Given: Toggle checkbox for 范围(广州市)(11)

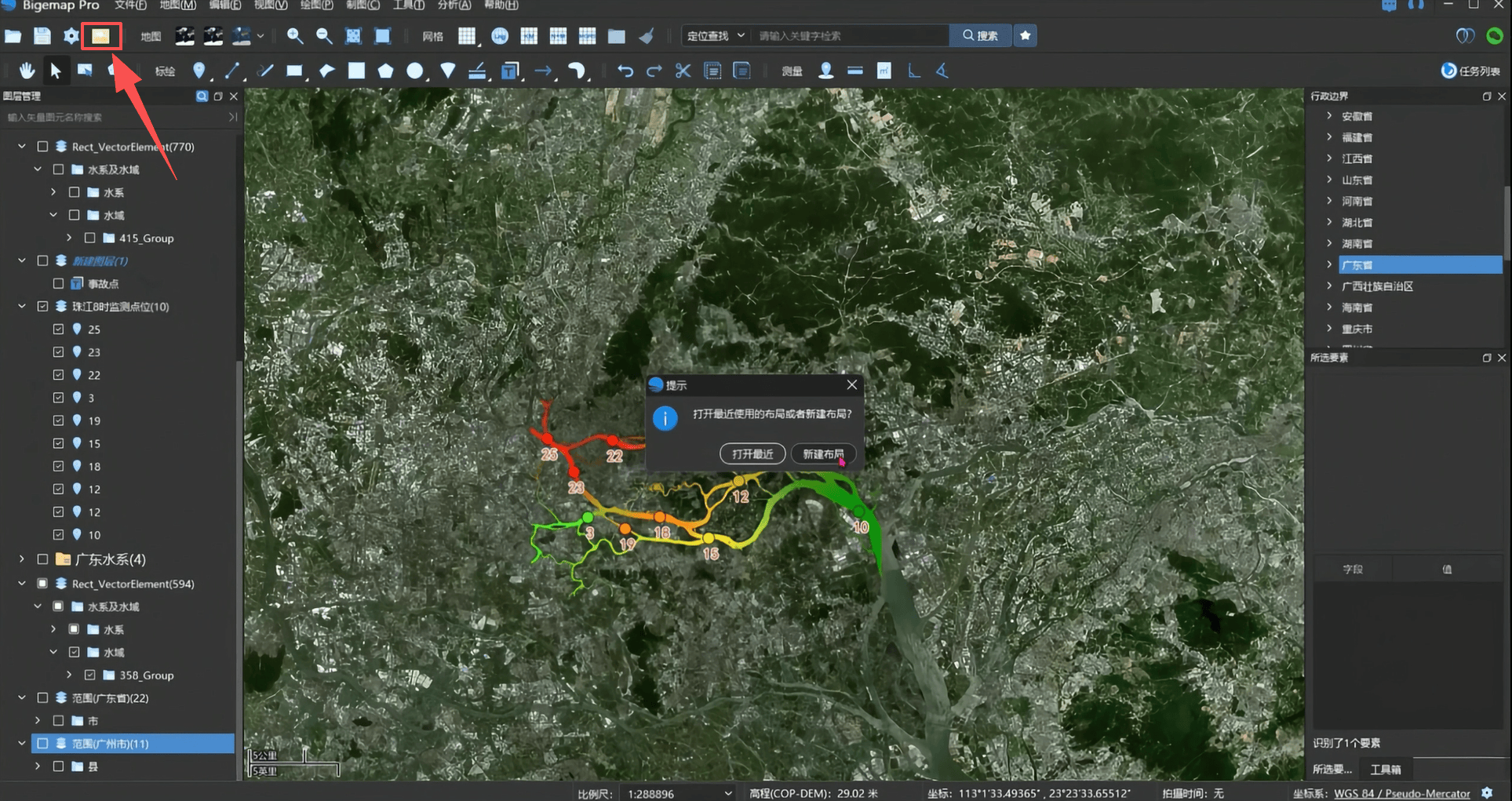Looking at the screenshot, I should (x=42, y=743).
